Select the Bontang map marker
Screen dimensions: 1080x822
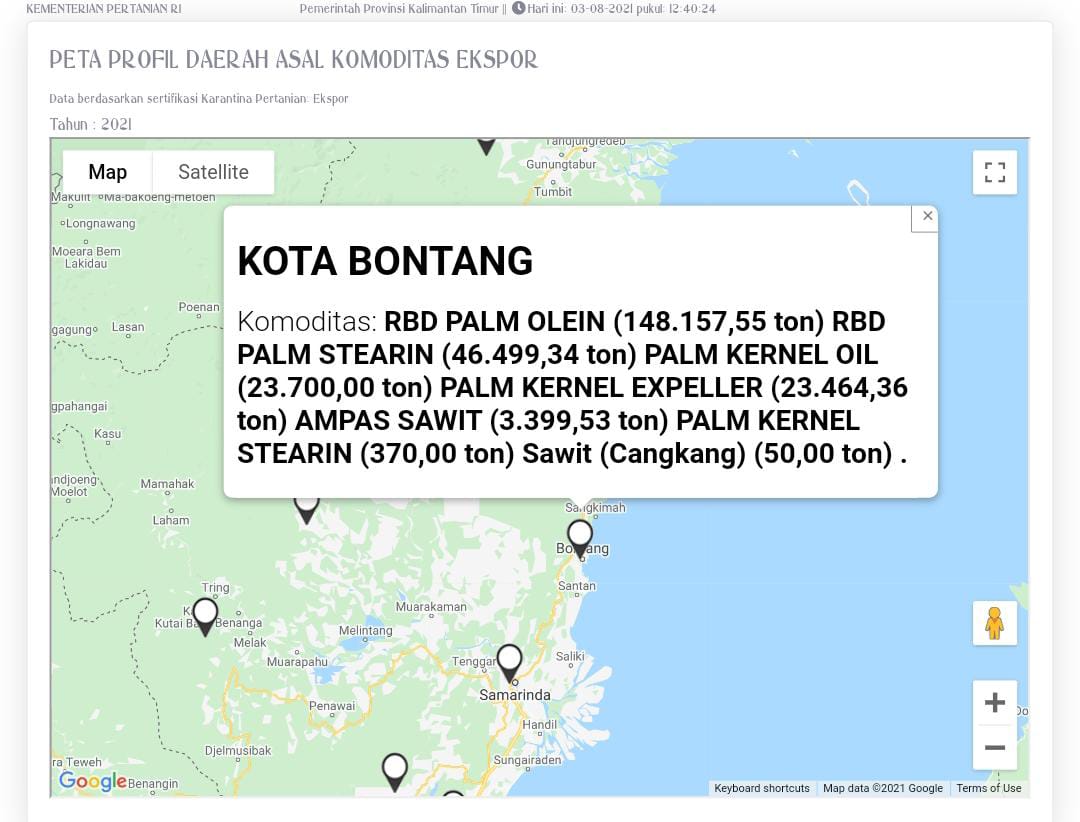580,537
